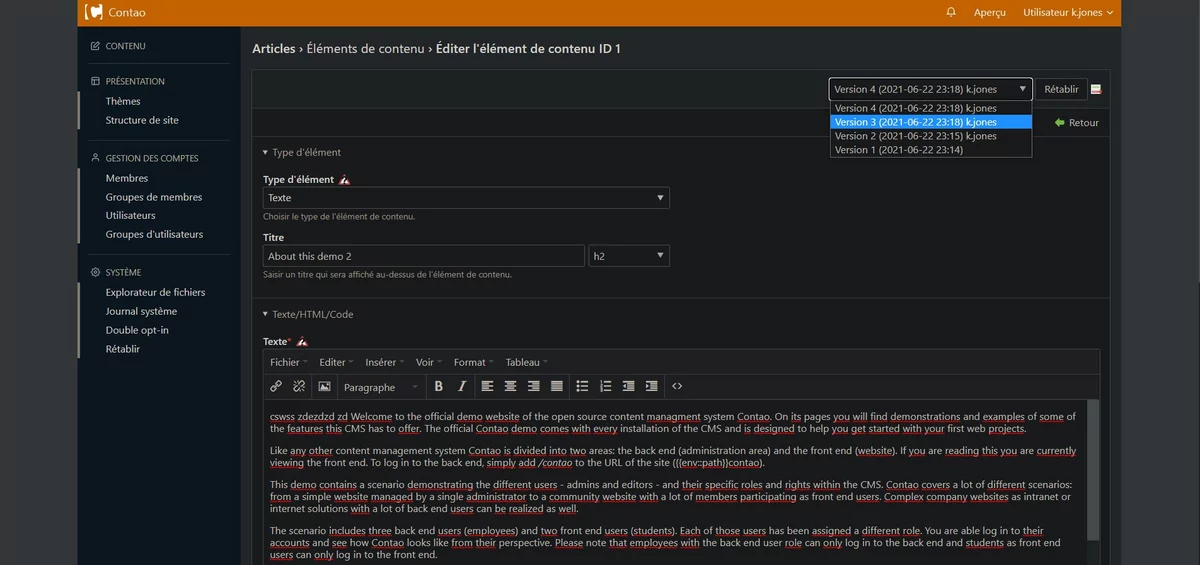This screenshot has width=1200, height=565.
Task: Open the Utilisateur k.jones menu
Action: coord(1069,12)
